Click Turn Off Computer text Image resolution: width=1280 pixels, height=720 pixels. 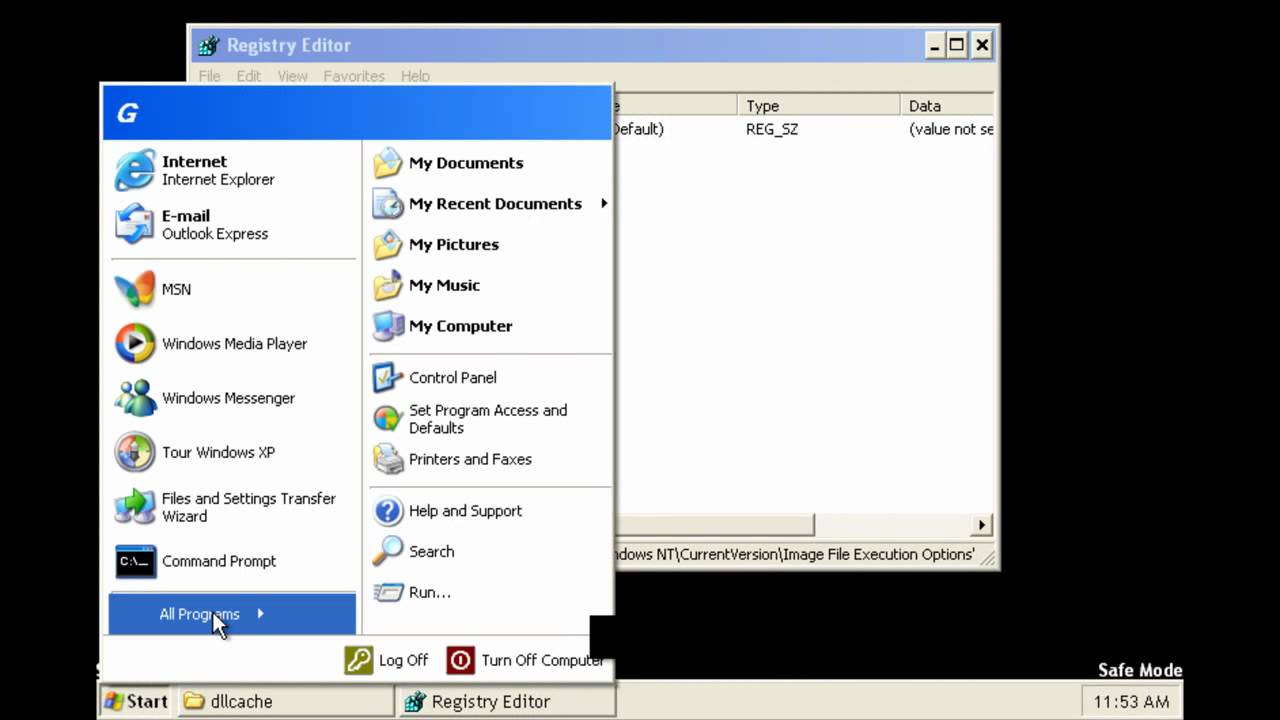point(543,660)
